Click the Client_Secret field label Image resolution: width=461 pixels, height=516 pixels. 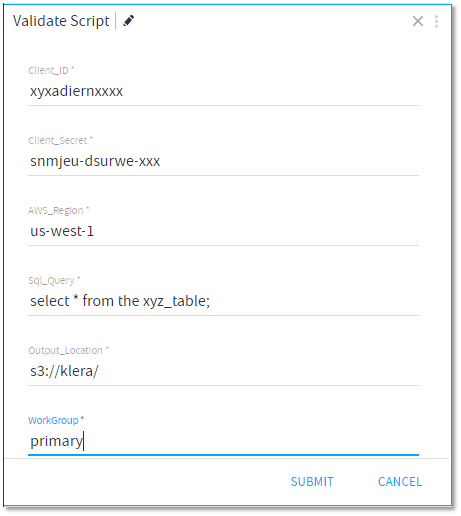click(x=58, y=140)
